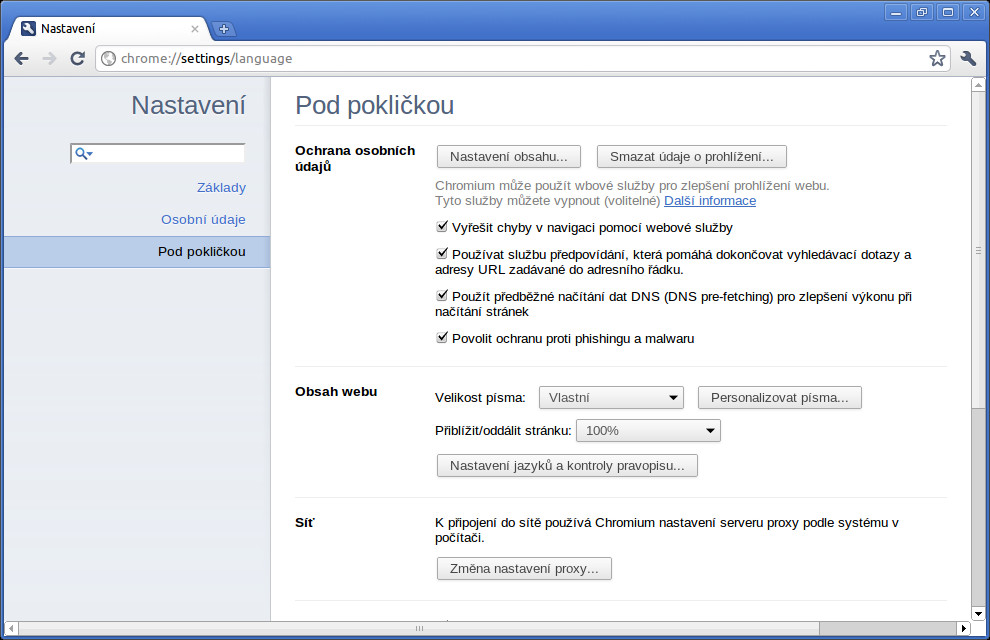Viewport: 990px width, 640px height.
Task: Open Nastavení jazyků a kontroly pravopisu
Action: click(x=567, y=466)
